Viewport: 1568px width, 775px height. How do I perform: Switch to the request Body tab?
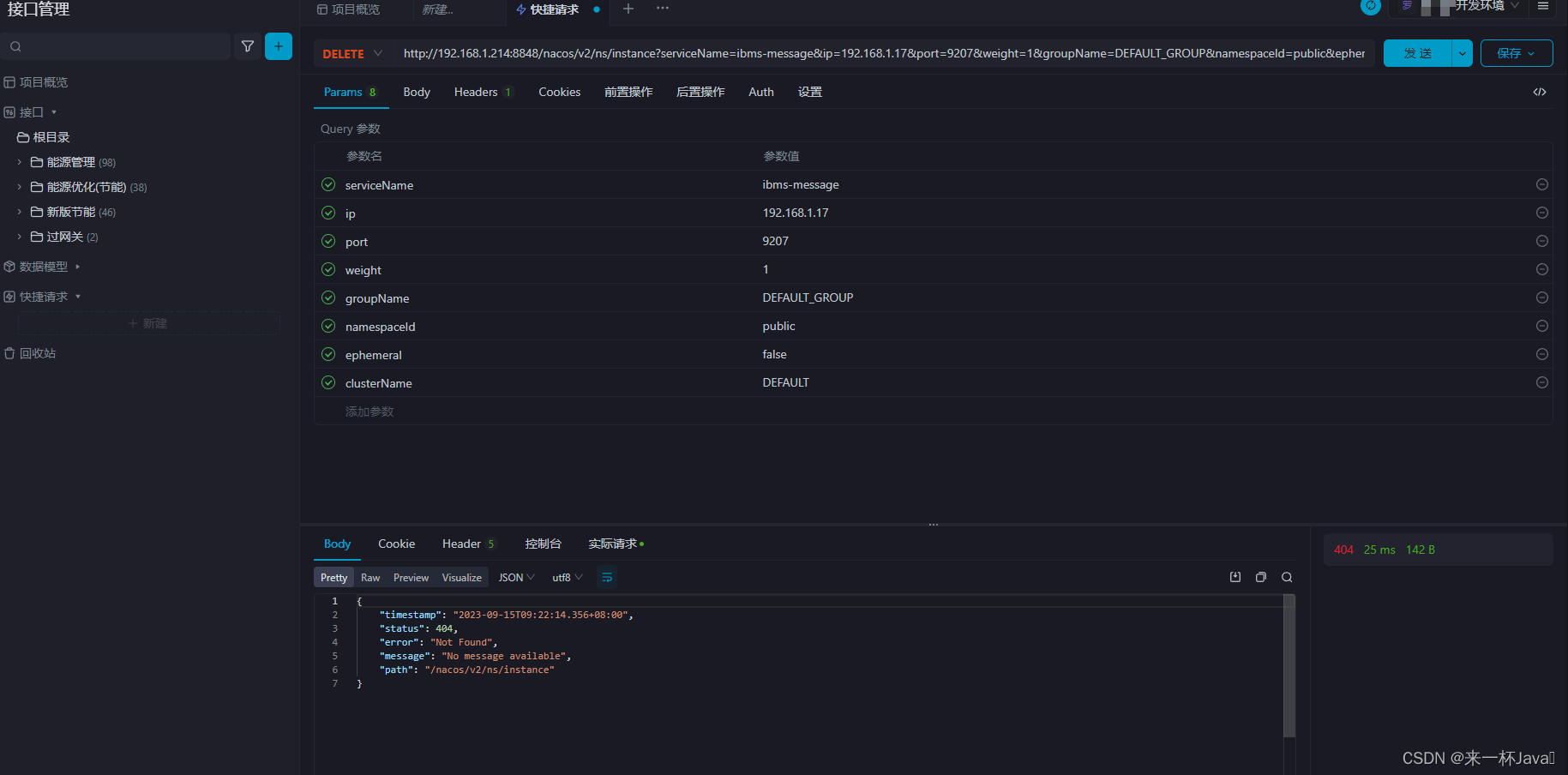[x=417, y=92]
